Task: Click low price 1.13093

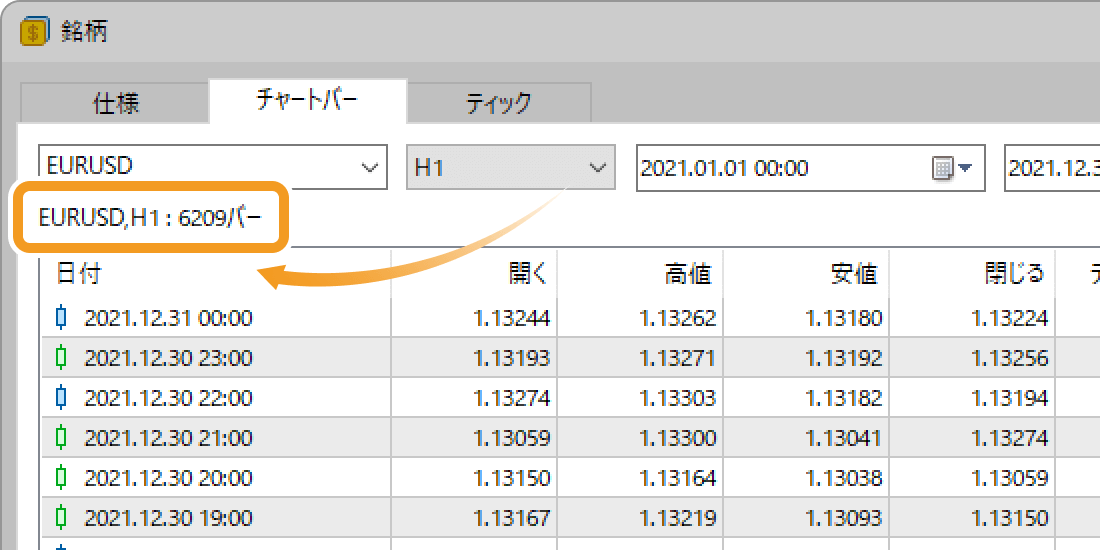Action: [x=844, y=519]
